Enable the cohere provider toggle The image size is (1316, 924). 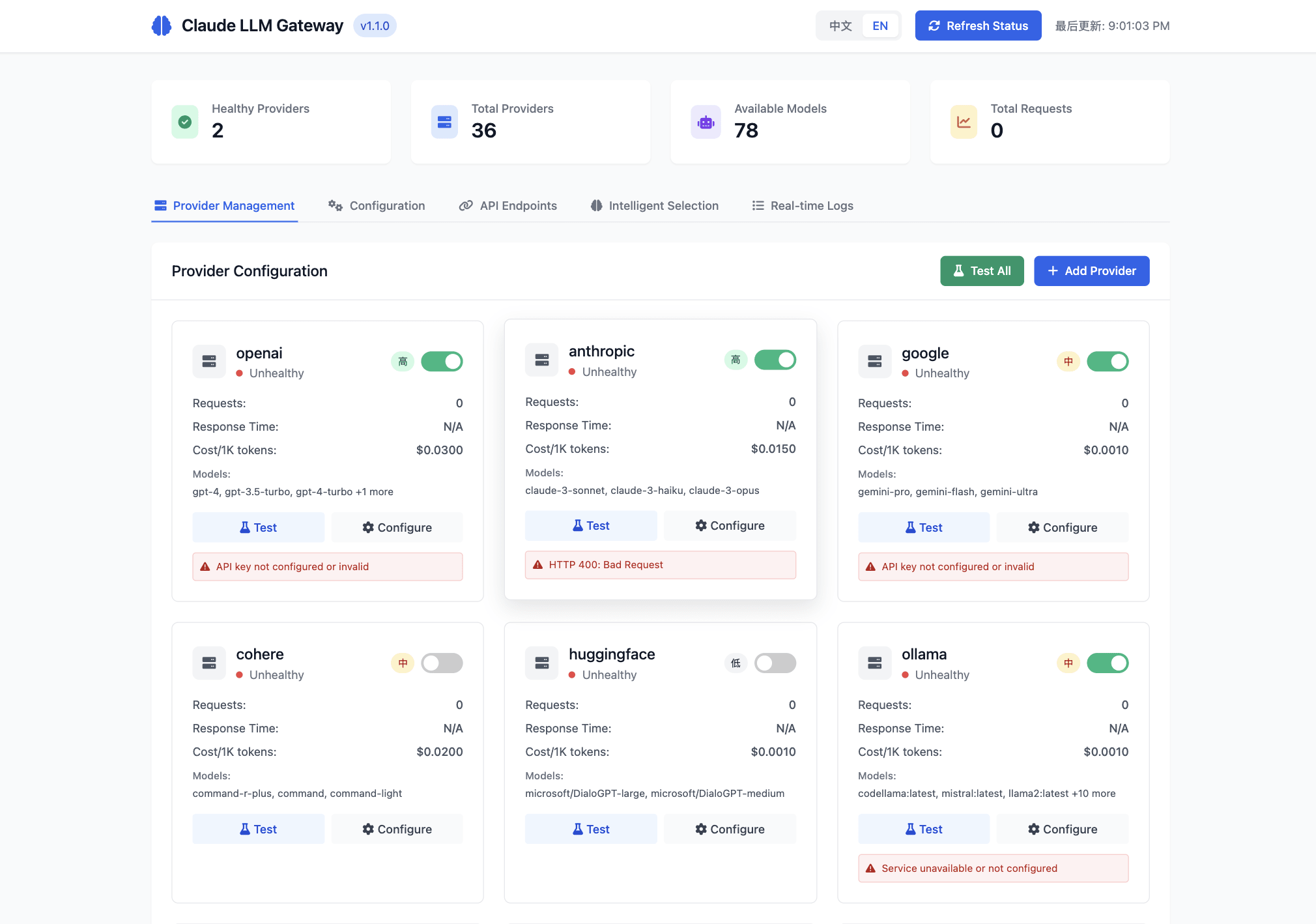[x=442, y=663]
